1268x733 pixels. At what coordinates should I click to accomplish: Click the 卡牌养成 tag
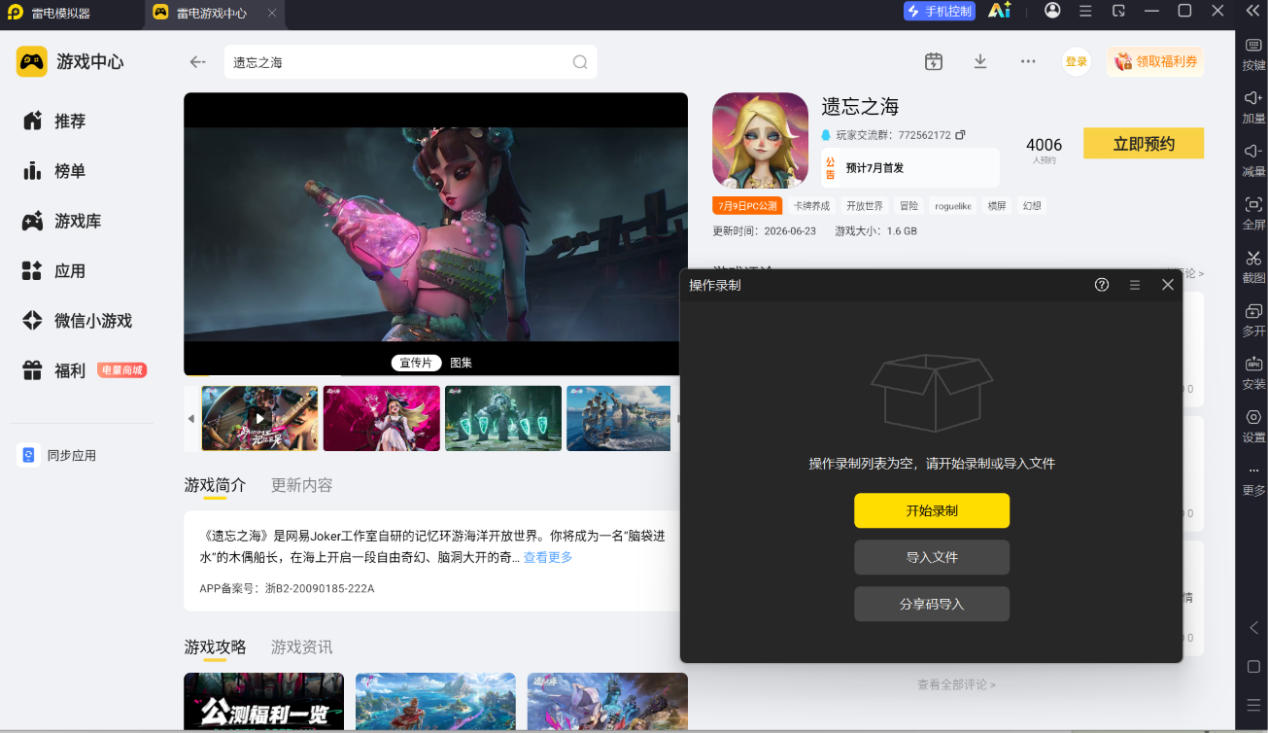[x=812, y=206]
